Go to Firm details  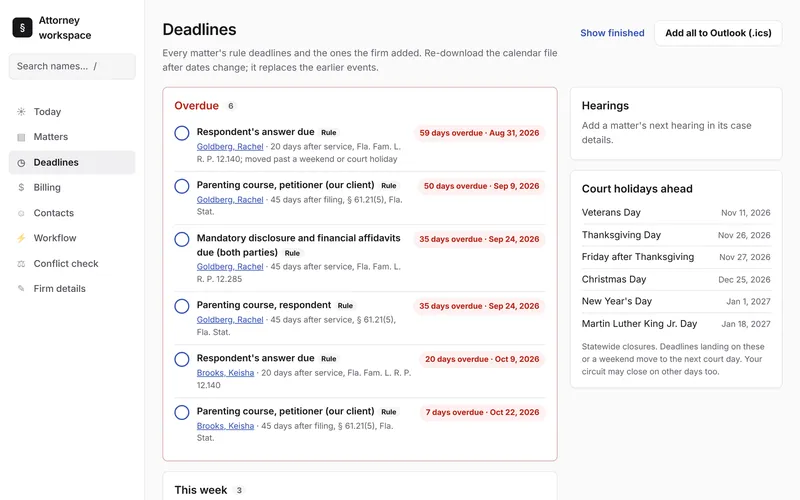point(72,288)
